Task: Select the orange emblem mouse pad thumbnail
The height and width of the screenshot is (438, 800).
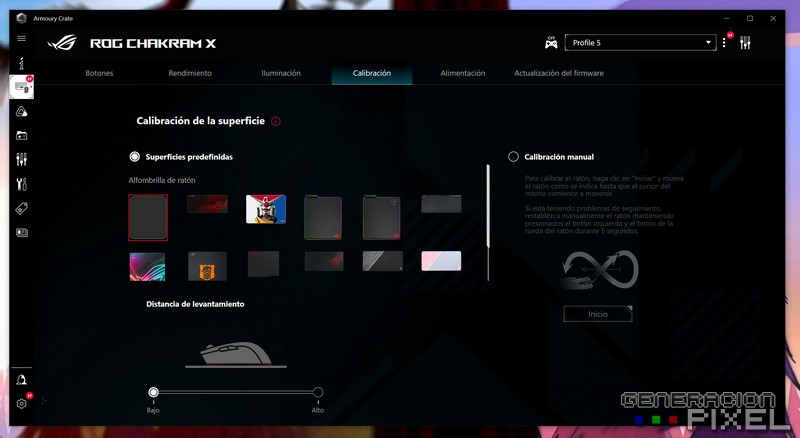Action: 207,266
